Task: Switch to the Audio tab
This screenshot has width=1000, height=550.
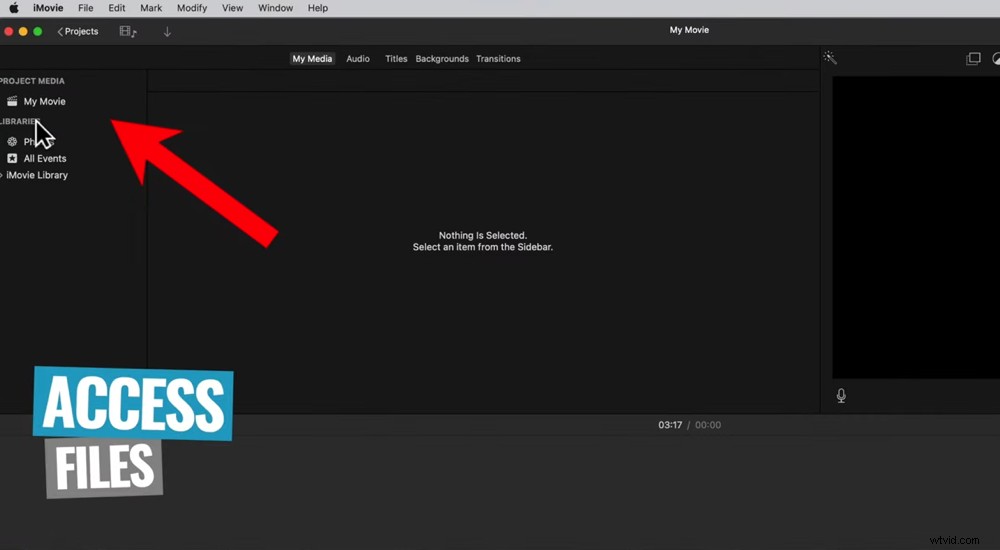Action: [x=358, y=59]
